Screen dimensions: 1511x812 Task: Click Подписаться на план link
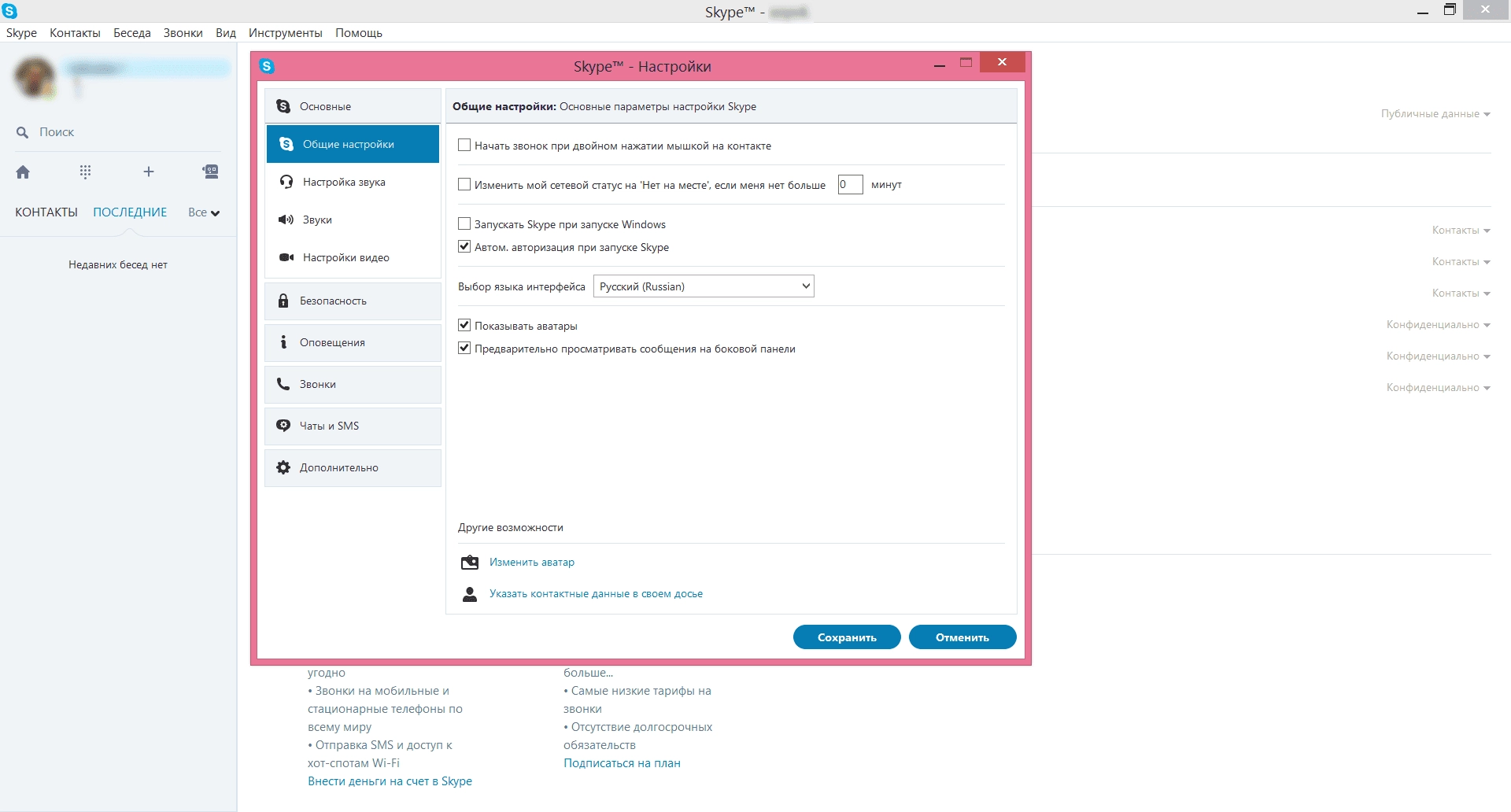(x=622, y=763)
